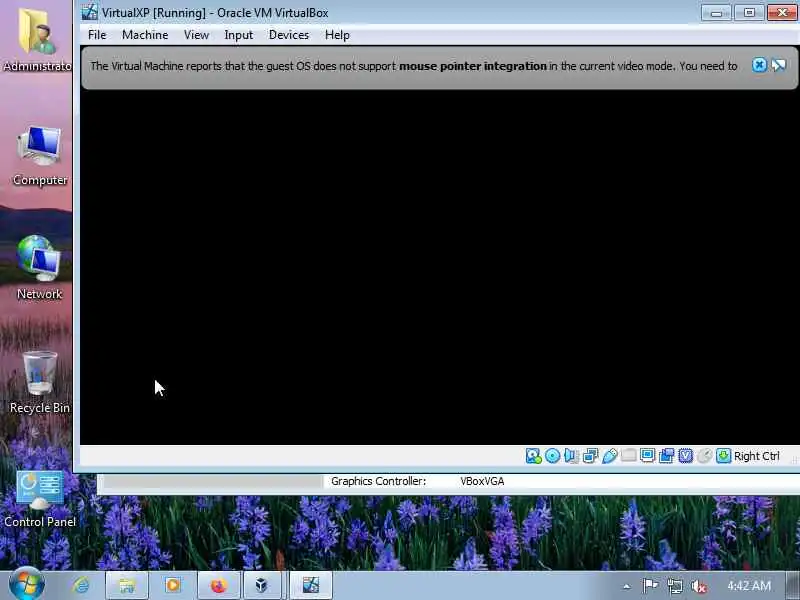
Task: Switch to the running VM taskbar button
Action: click(311, 585)
